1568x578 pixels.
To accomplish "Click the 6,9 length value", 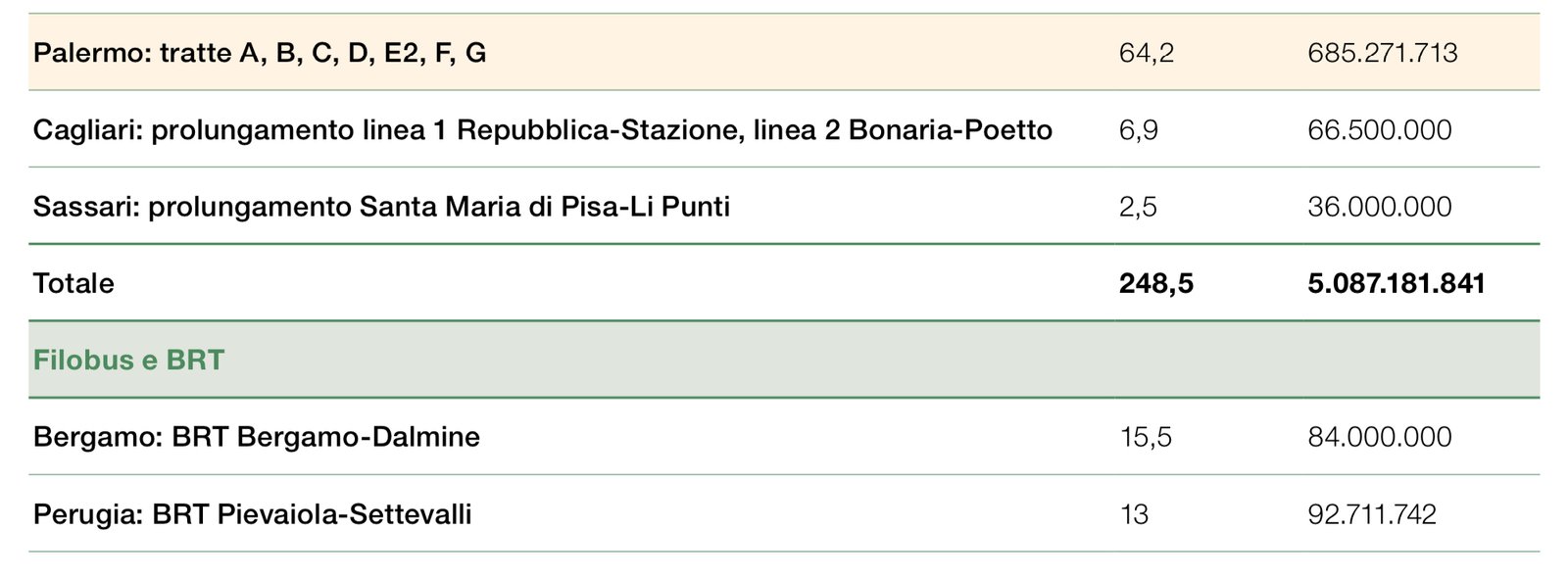I will pyautogui.click(x=1138, y=130).
